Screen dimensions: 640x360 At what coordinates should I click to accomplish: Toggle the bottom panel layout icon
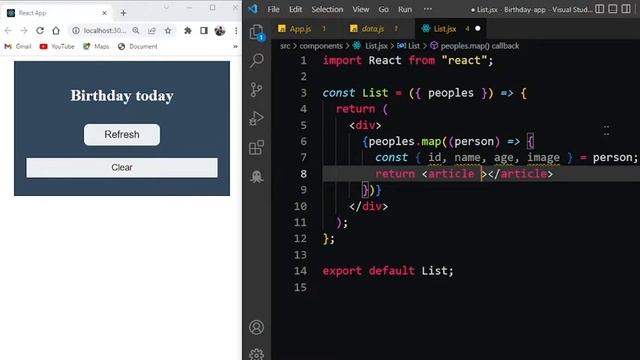click(613, 9)
